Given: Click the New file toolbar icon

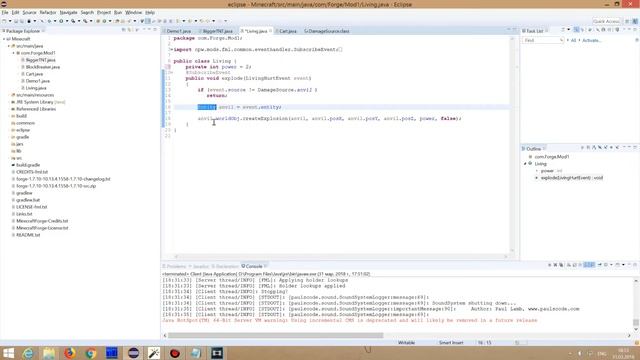Looking at the screenshot, I should pos(4,21).
